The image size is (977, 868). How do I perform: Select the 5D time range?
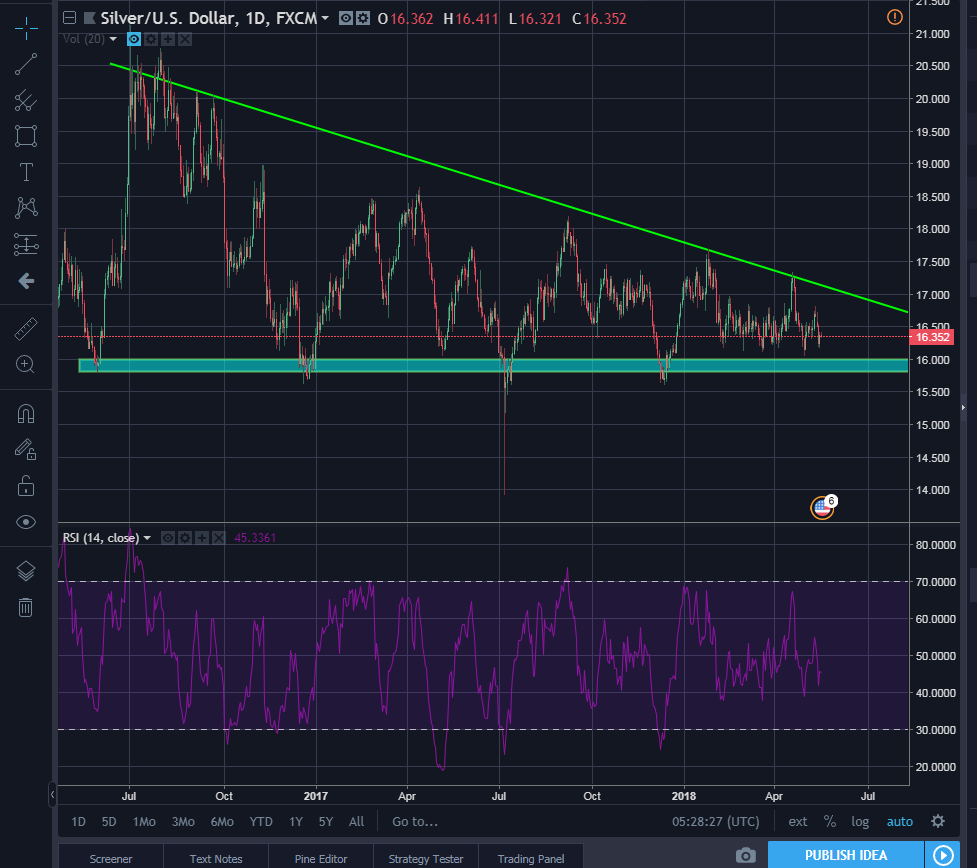pos(109,822)
